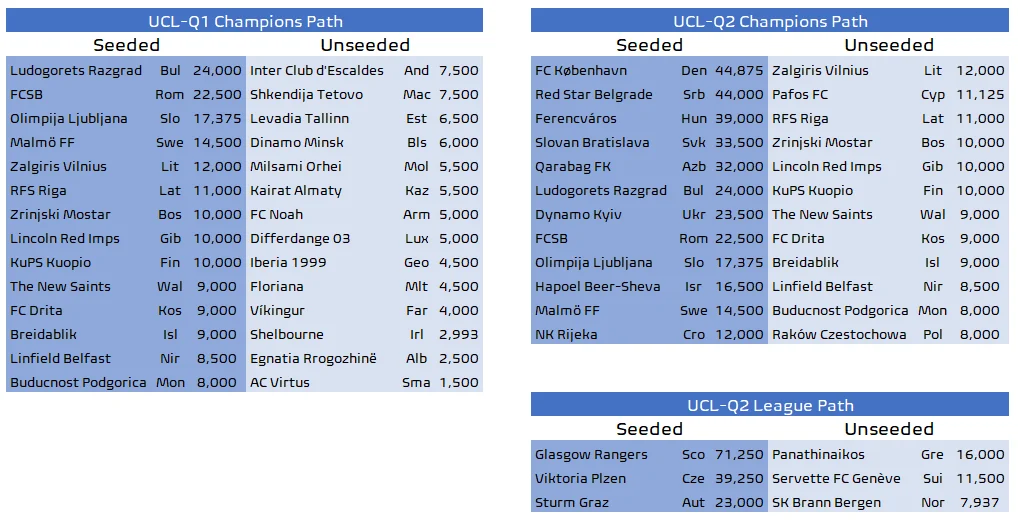Select Pafos FC in unseeded column
This screenshot has height=520, width=1018.
[x=800, y=95]
